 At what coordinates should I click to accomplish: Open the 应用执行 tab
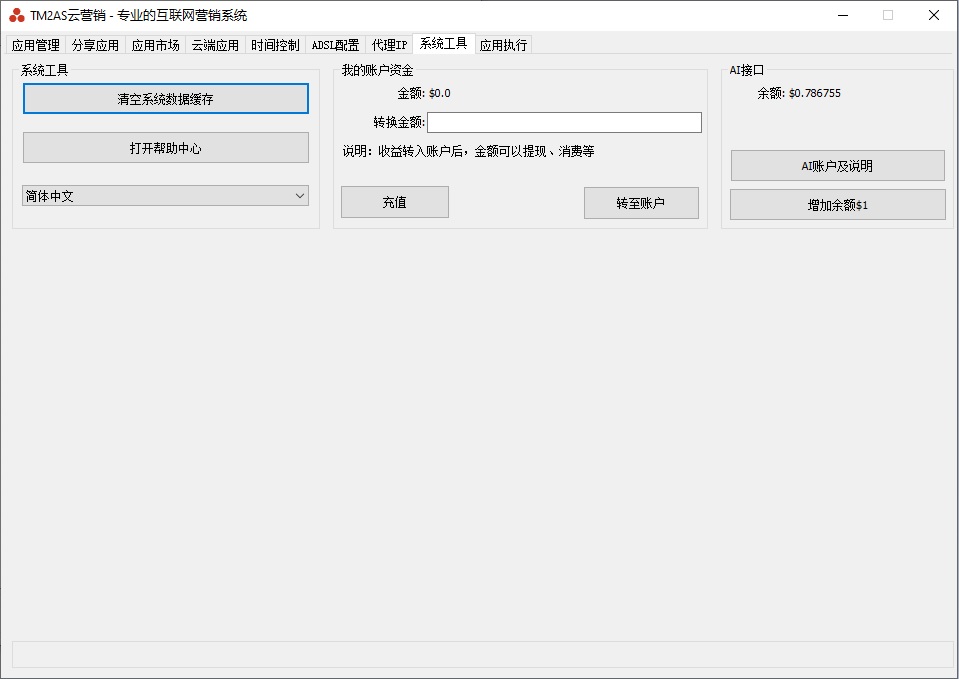tap(503, 45)
